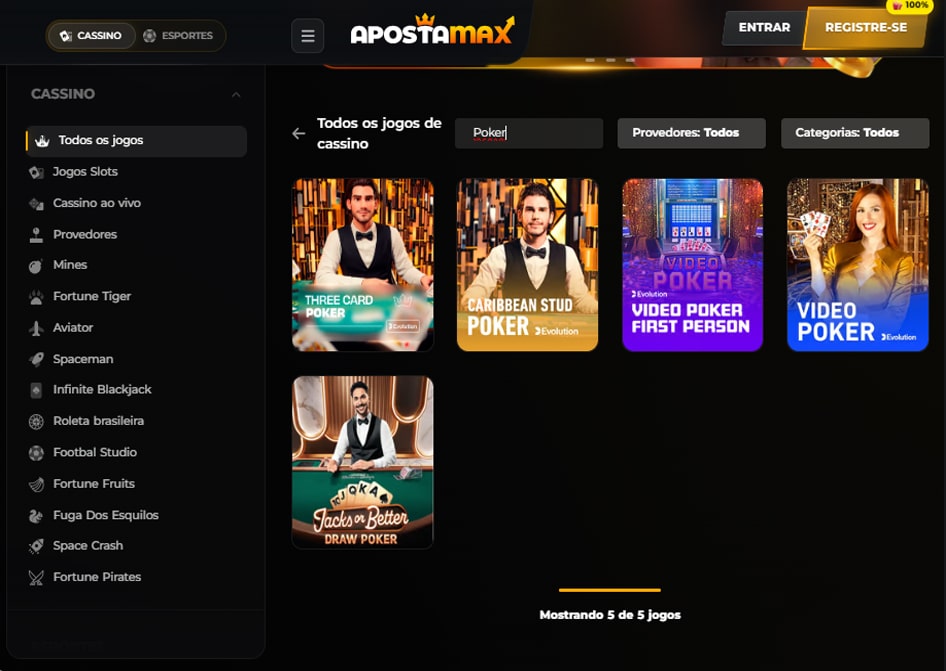This screenshot has width=946, height=671.
Task: Click the REGISTRE-SE button
Action: (x=866, y=28)
